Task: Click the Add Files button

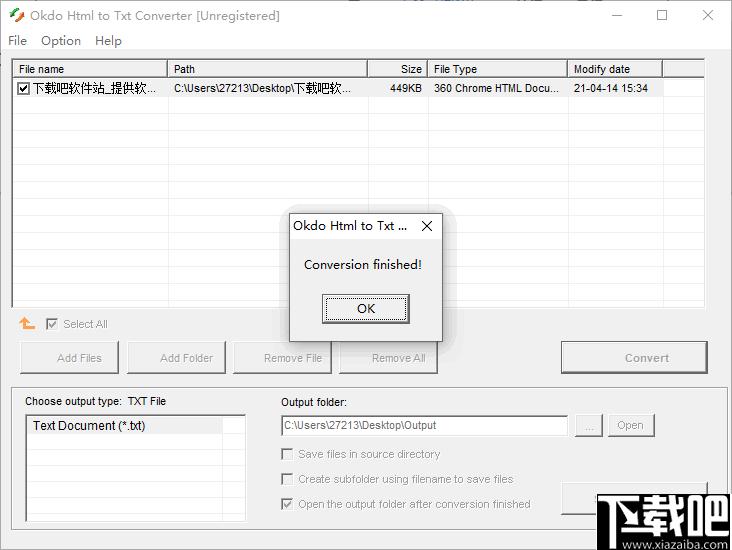Action: click(70, 358)
